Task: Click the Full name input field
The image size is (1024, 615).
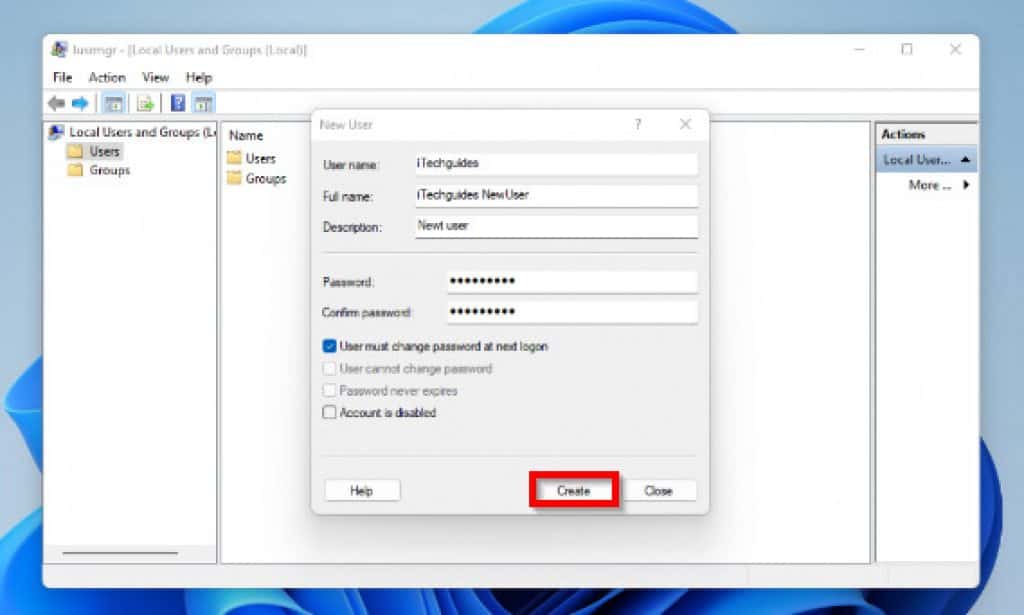Action: (x=556, y=195)
